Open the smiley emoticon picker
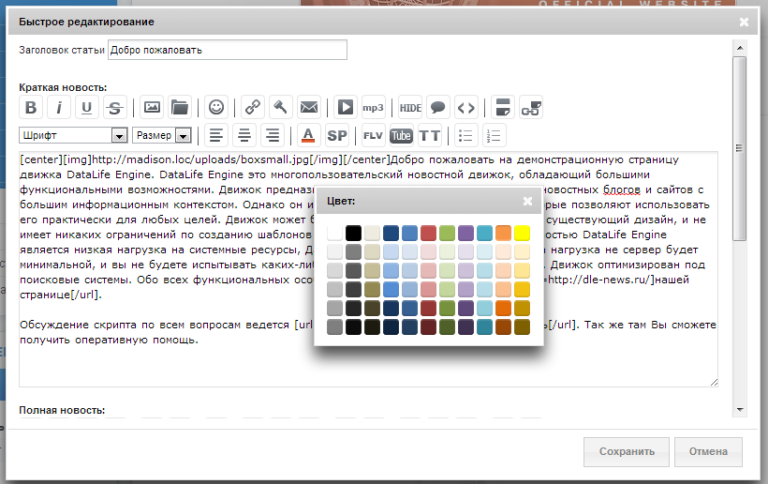768x484 pixels. (216, 107)
